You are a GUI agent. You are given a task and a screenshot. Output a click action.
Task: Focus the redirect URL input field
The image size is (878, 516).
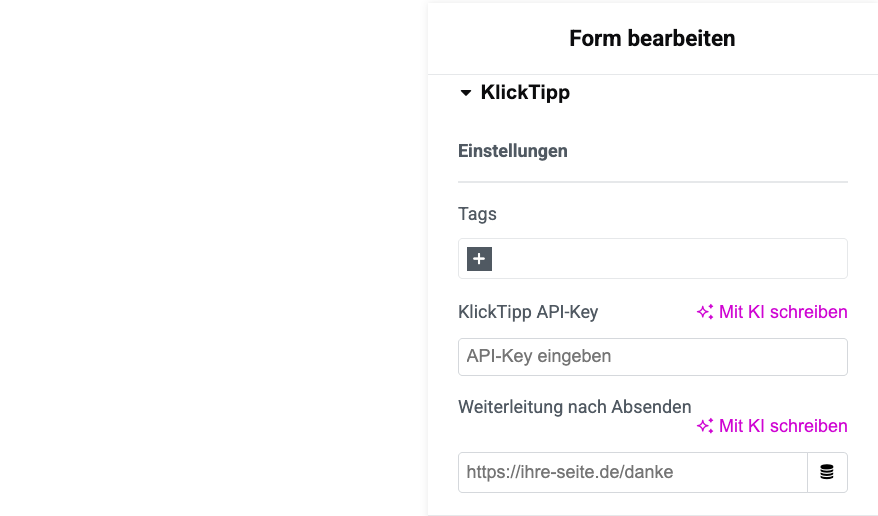632,473
